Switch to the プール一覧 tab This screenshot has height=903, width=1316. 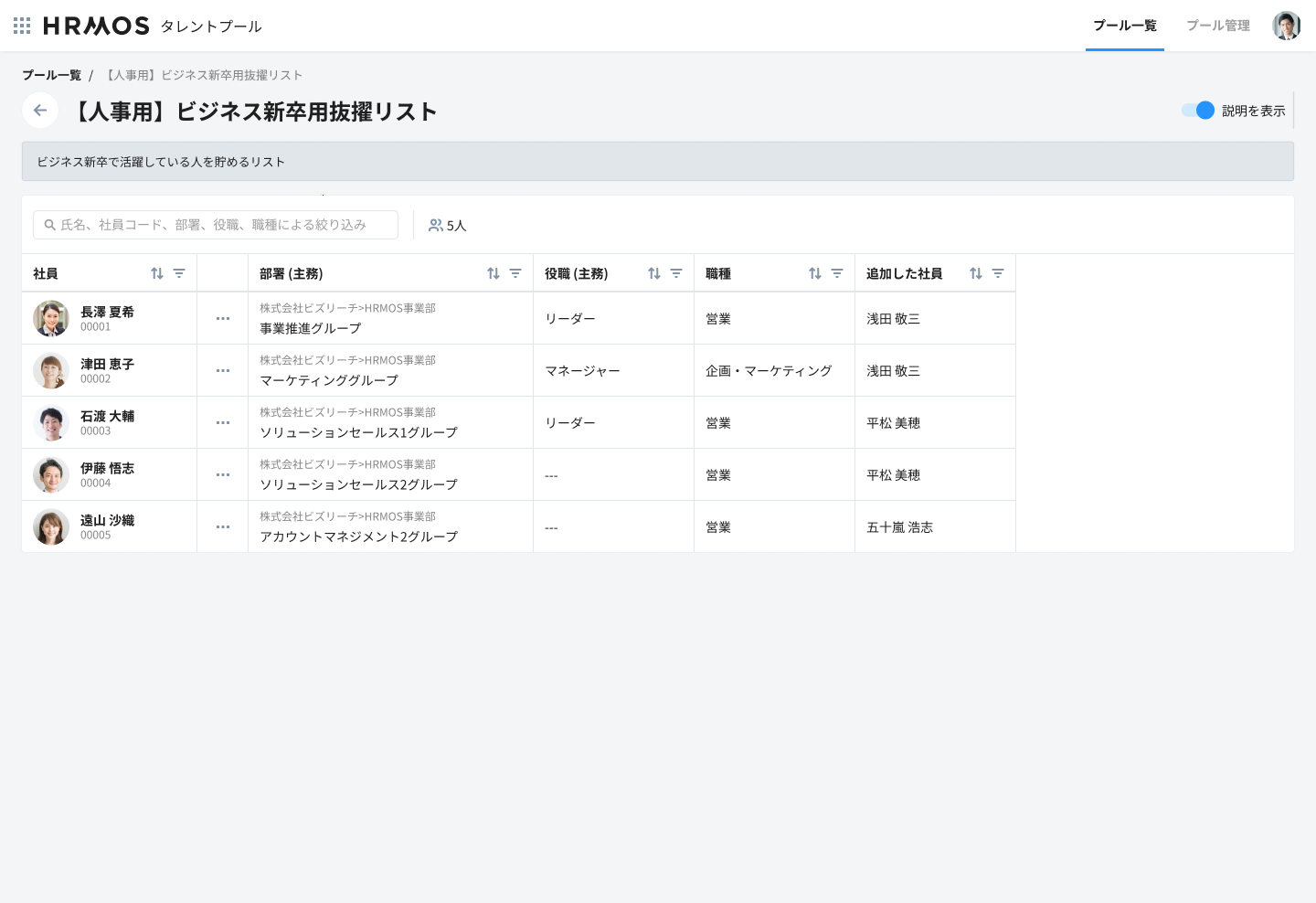click(x=1124, y=26)
